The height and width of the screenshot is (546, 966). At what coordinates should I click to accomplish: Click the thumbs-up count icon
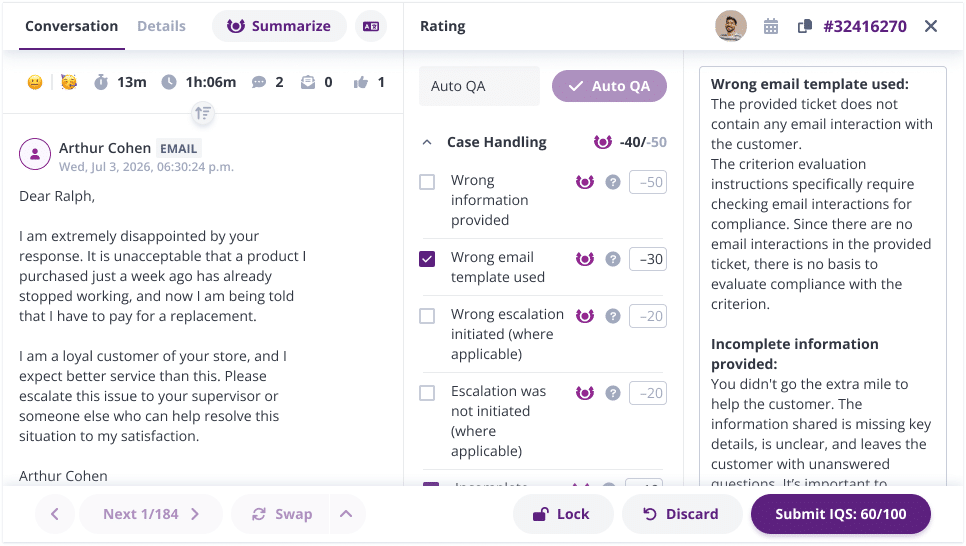pos(360,82)
